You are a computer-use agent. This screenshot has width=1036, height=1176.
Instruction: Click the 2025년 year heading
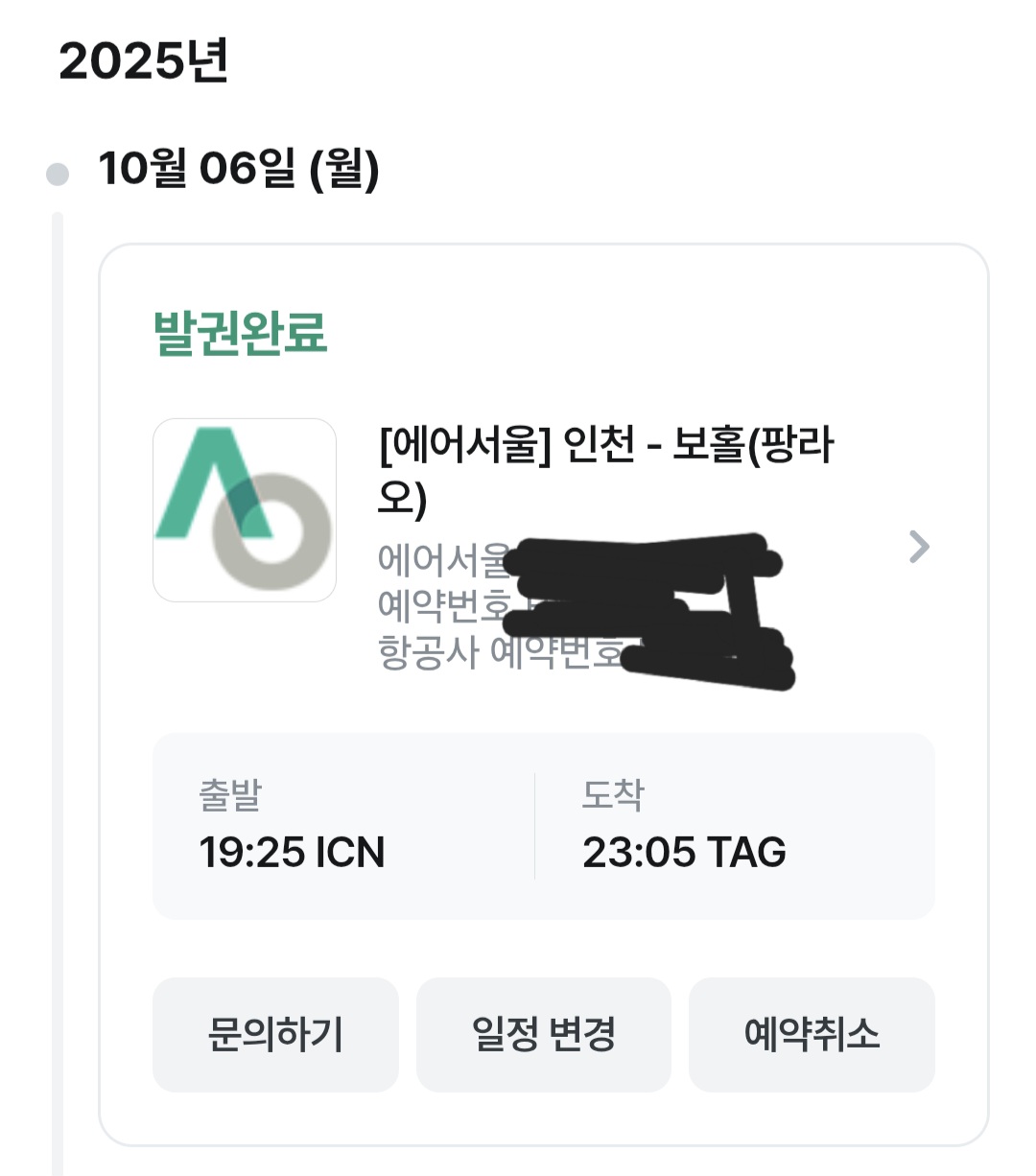[x=143, y=61]
